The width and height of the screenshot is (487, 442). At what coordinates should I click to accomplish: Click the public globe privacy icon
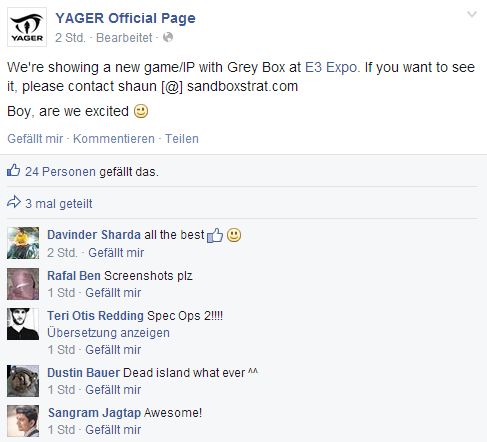[168, 37]
